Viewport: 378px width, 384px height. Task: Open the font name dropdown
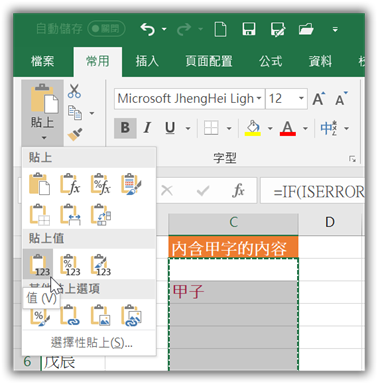[259, 99]
